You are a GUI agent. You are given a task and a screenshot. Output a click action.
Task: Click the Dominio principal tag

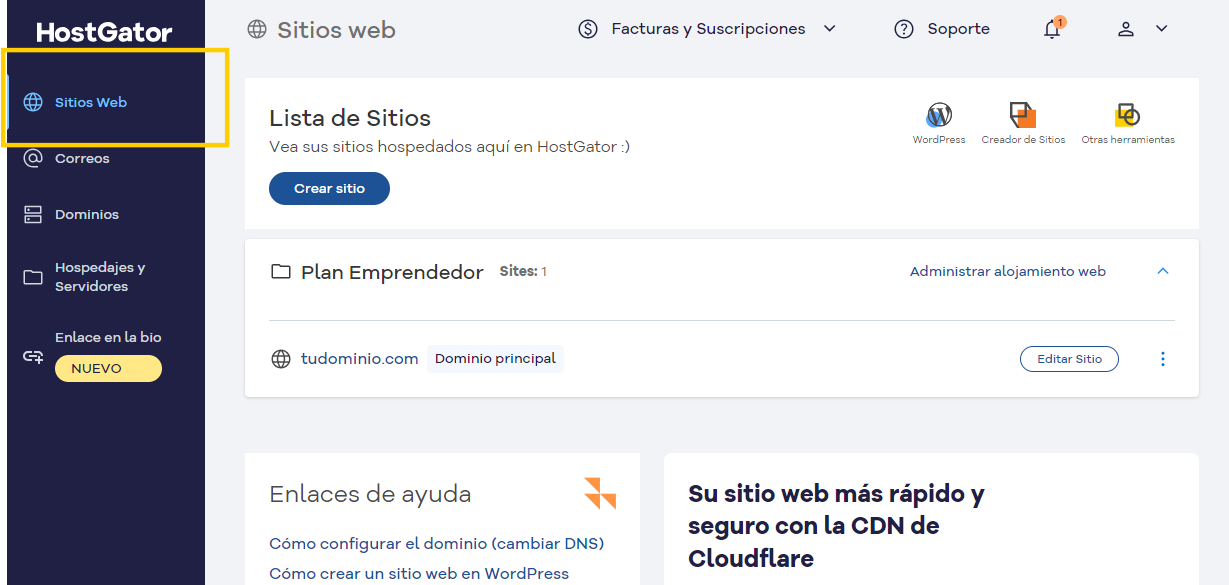495,359
